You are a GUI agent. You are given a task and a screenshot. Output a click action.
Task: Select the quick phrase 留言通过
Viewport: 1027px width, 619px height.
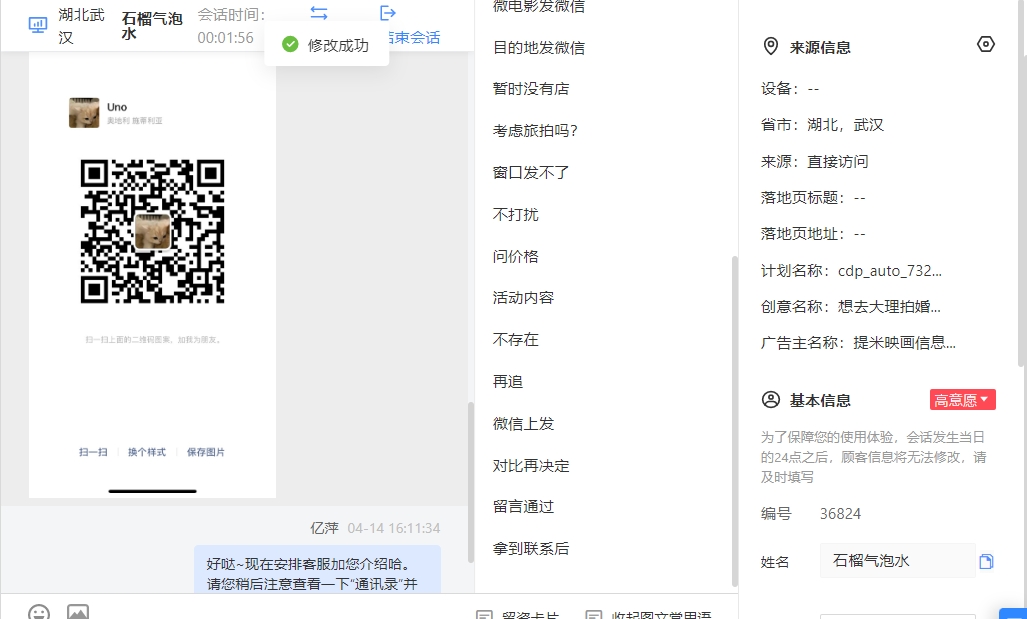(x=523, y=507)
